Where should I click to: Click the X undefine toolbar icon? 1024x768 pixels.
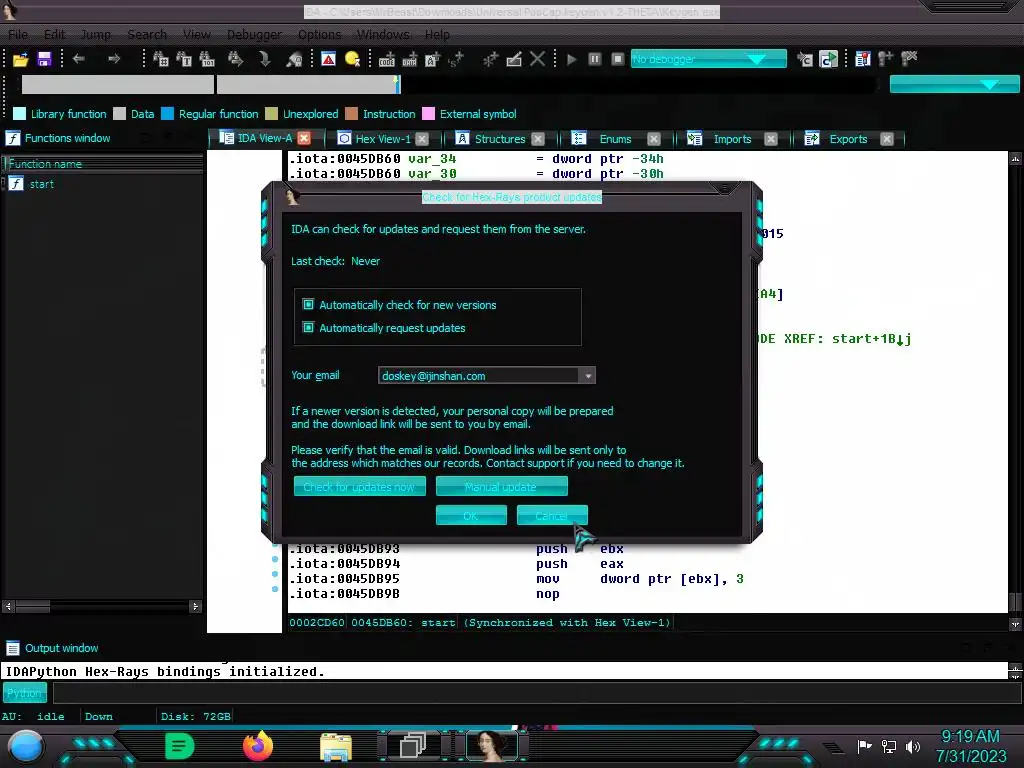(x=537, y=59)
